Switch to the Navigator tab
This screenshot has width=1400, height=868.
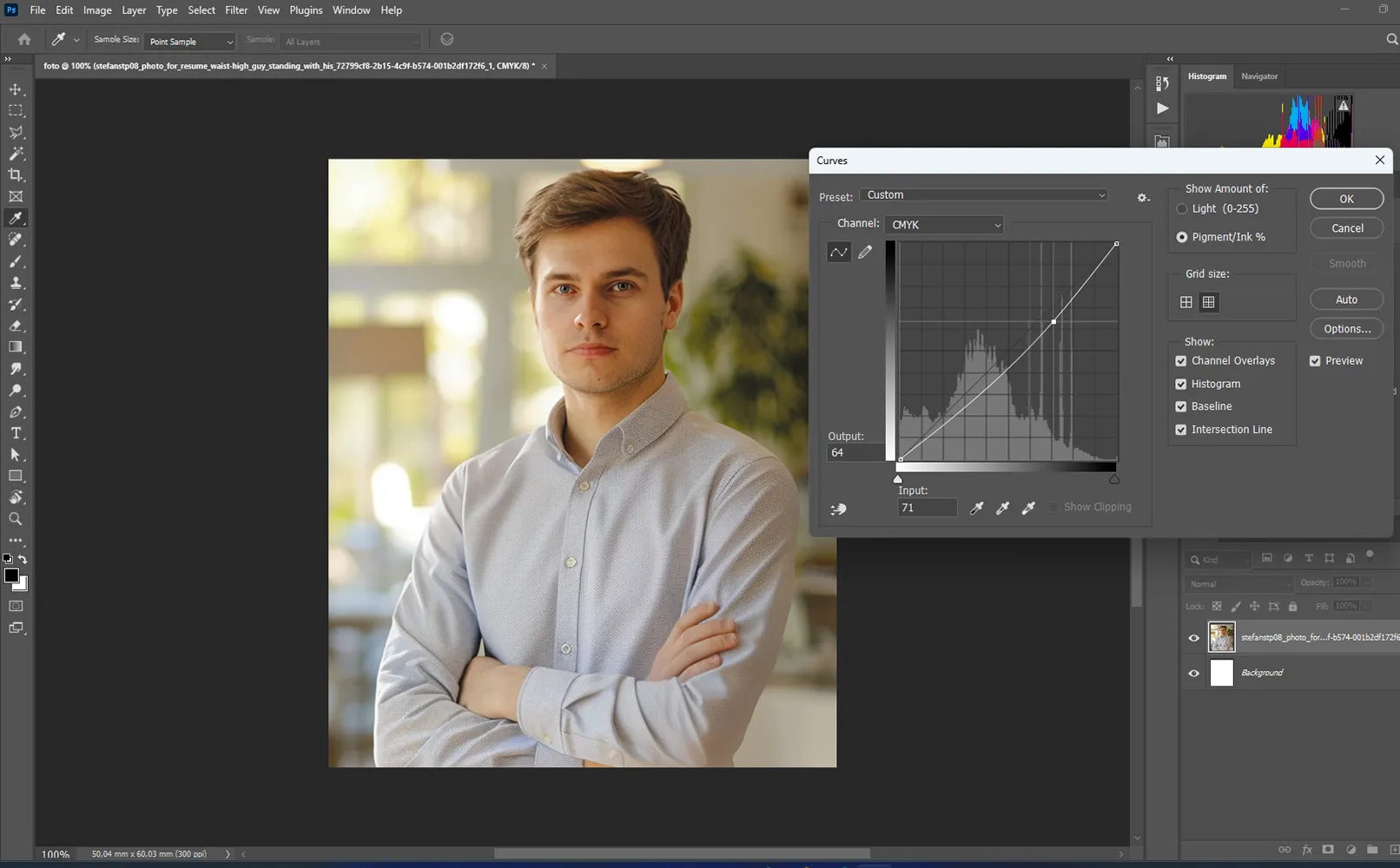click(x=1259, y=76)
